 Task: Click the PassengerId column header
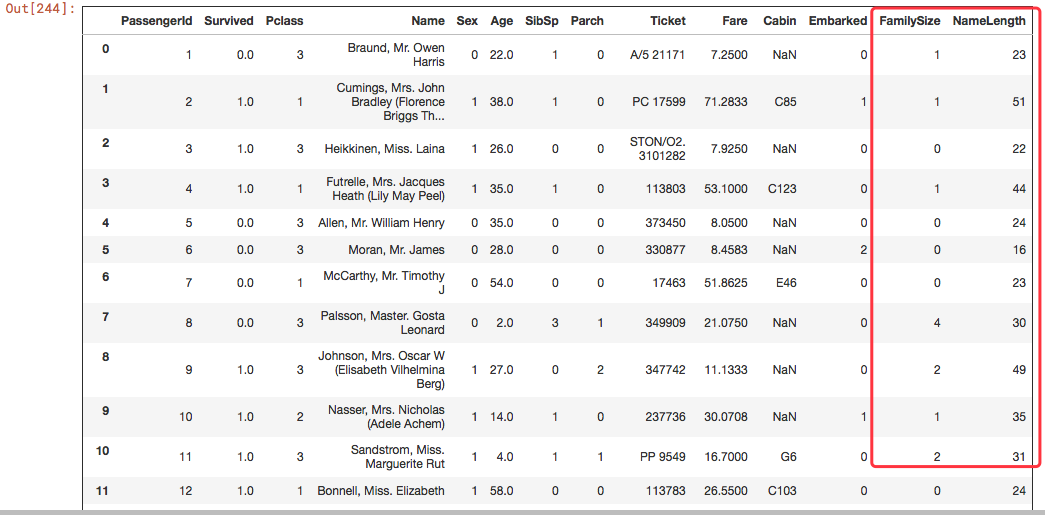click(x=156, y=21)
